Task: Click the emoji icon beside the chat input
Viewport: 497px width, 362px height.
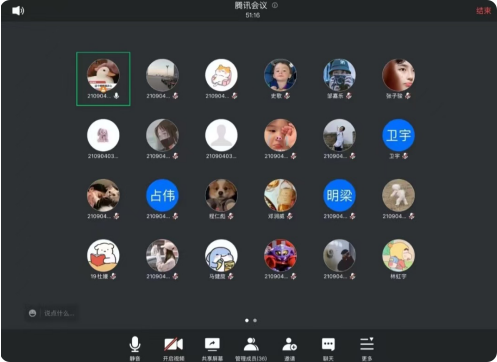Action: click(32, 313)
